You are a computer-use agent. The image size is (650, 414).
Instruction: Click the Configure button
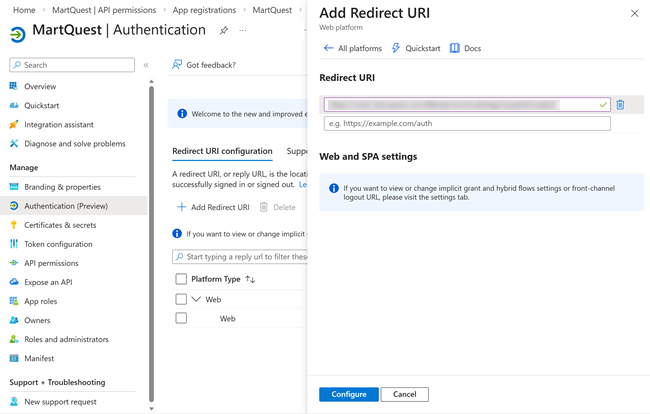[349, 395]
